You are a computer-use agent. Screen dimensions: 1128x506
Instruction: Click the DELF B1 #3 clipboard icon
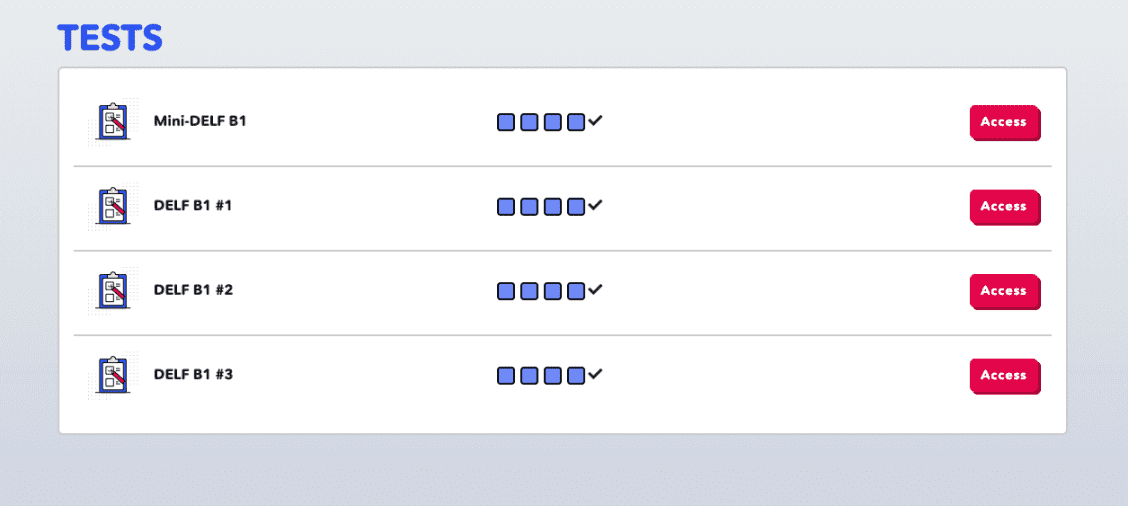click(113, 375)
